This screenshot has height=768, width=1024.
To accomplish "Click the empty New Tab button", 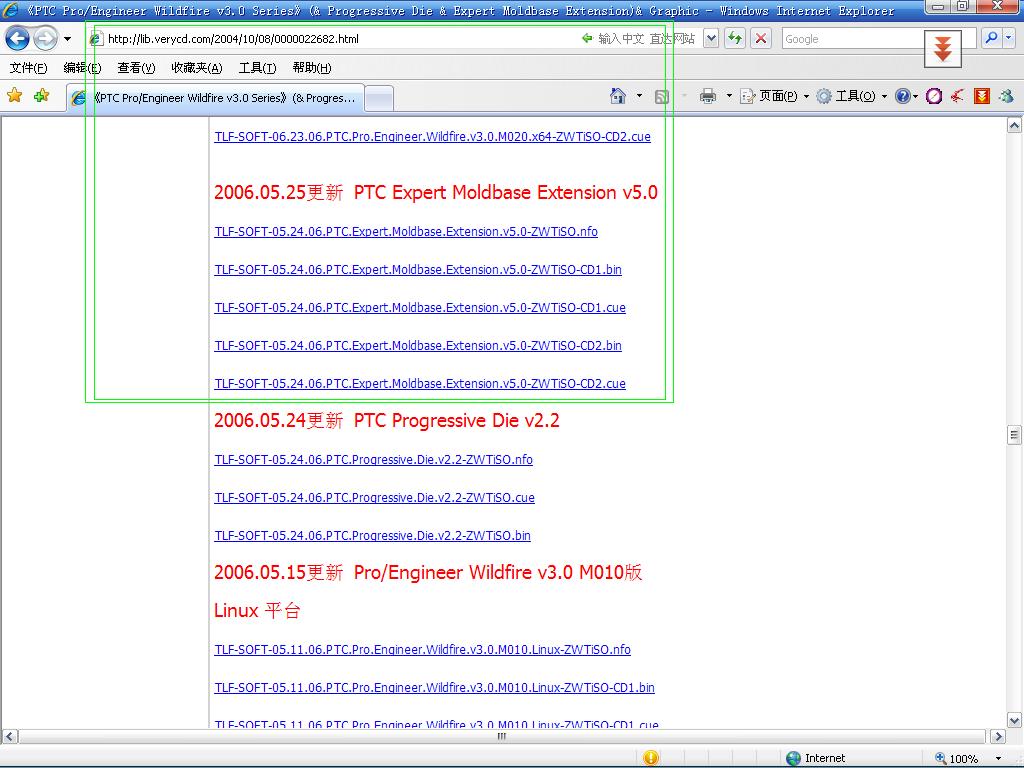I will tap(379, 99).
